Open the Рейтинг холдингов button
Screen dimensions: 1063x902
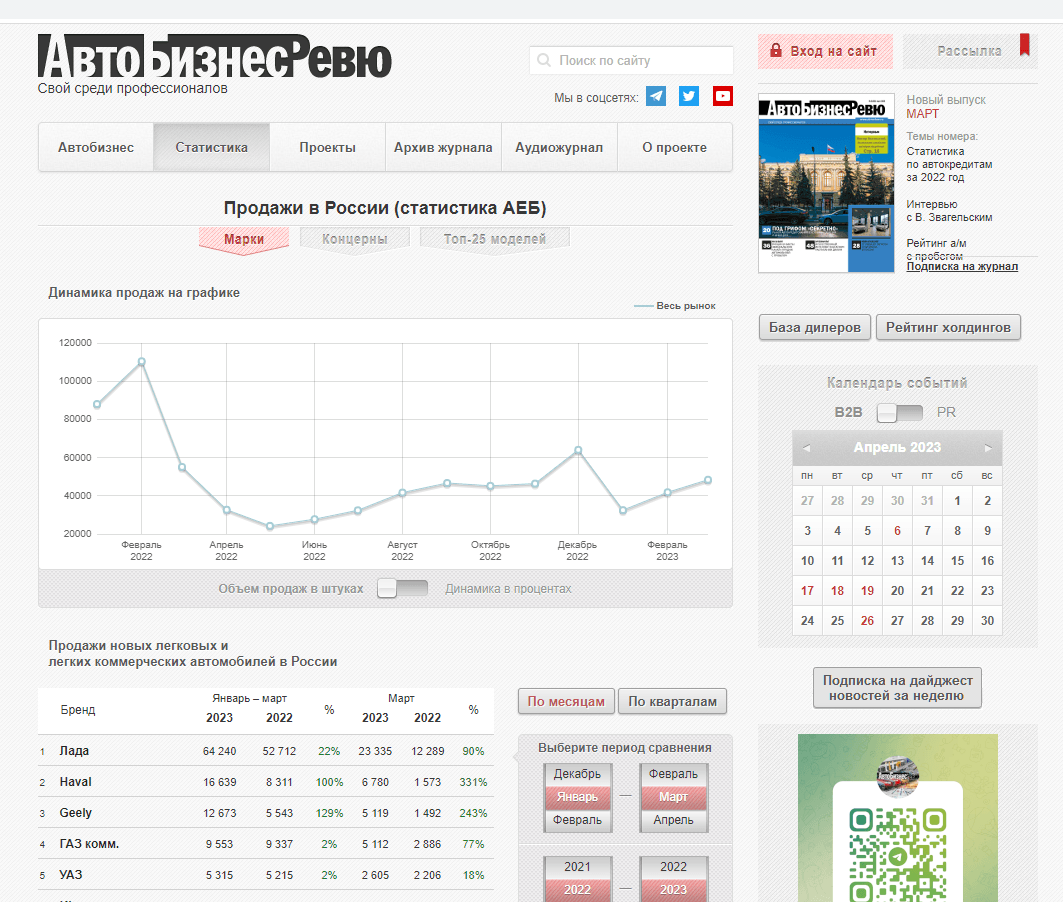point(948,327)
